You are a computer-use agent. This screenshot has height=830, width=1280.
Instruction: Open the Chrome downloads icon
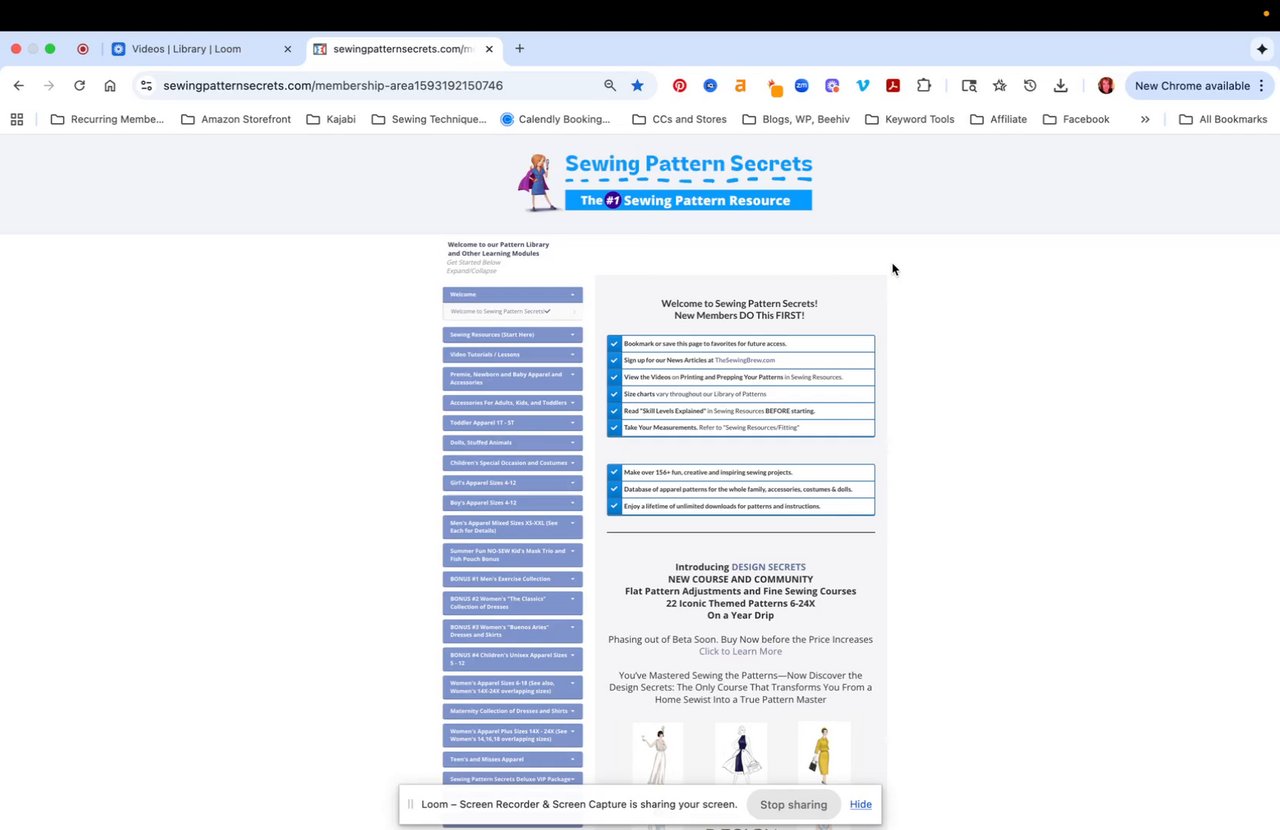[1061, 86]
